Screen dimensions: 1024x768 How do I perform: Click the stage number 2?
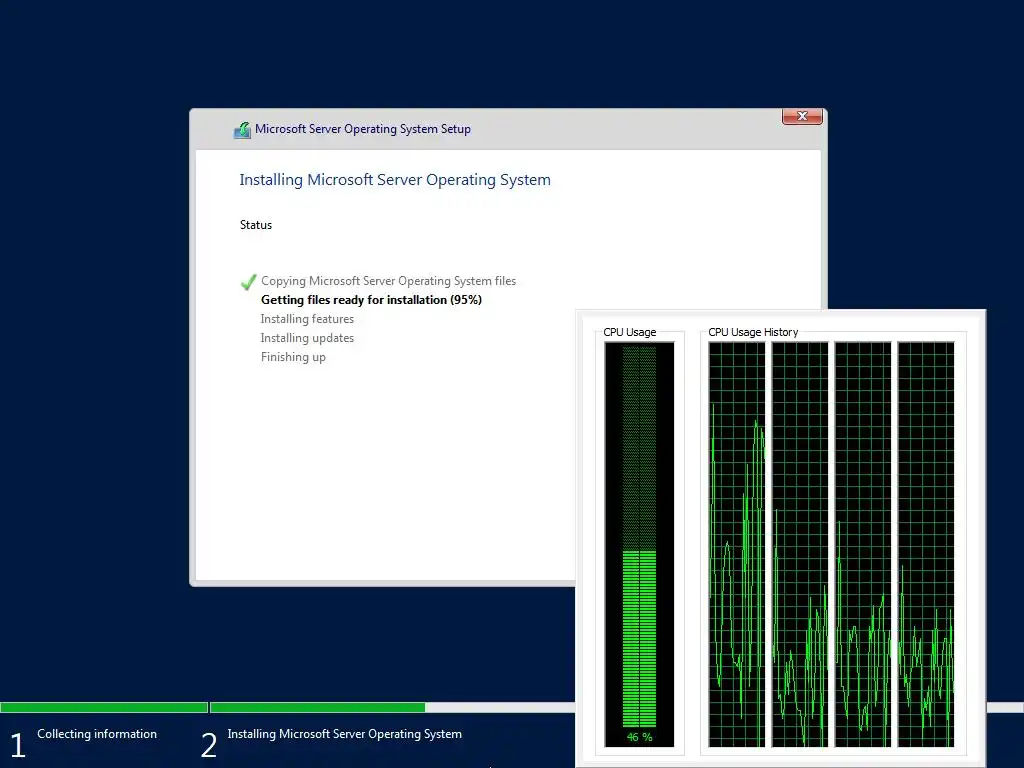click(209, 745)
